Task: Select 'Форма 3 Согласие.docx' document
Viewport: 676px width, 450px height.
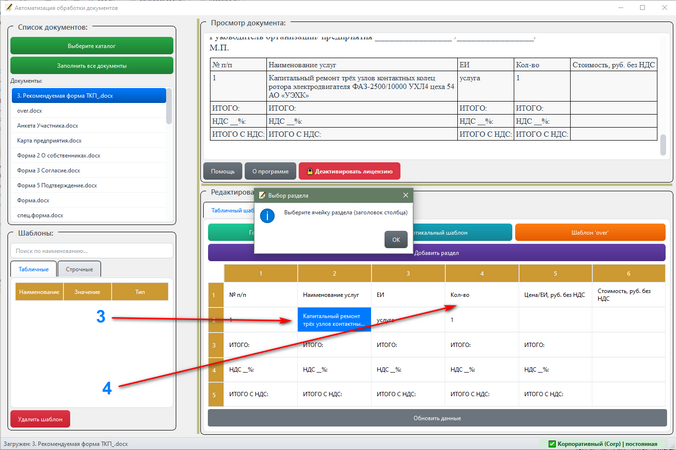Action: pos(89,171)
